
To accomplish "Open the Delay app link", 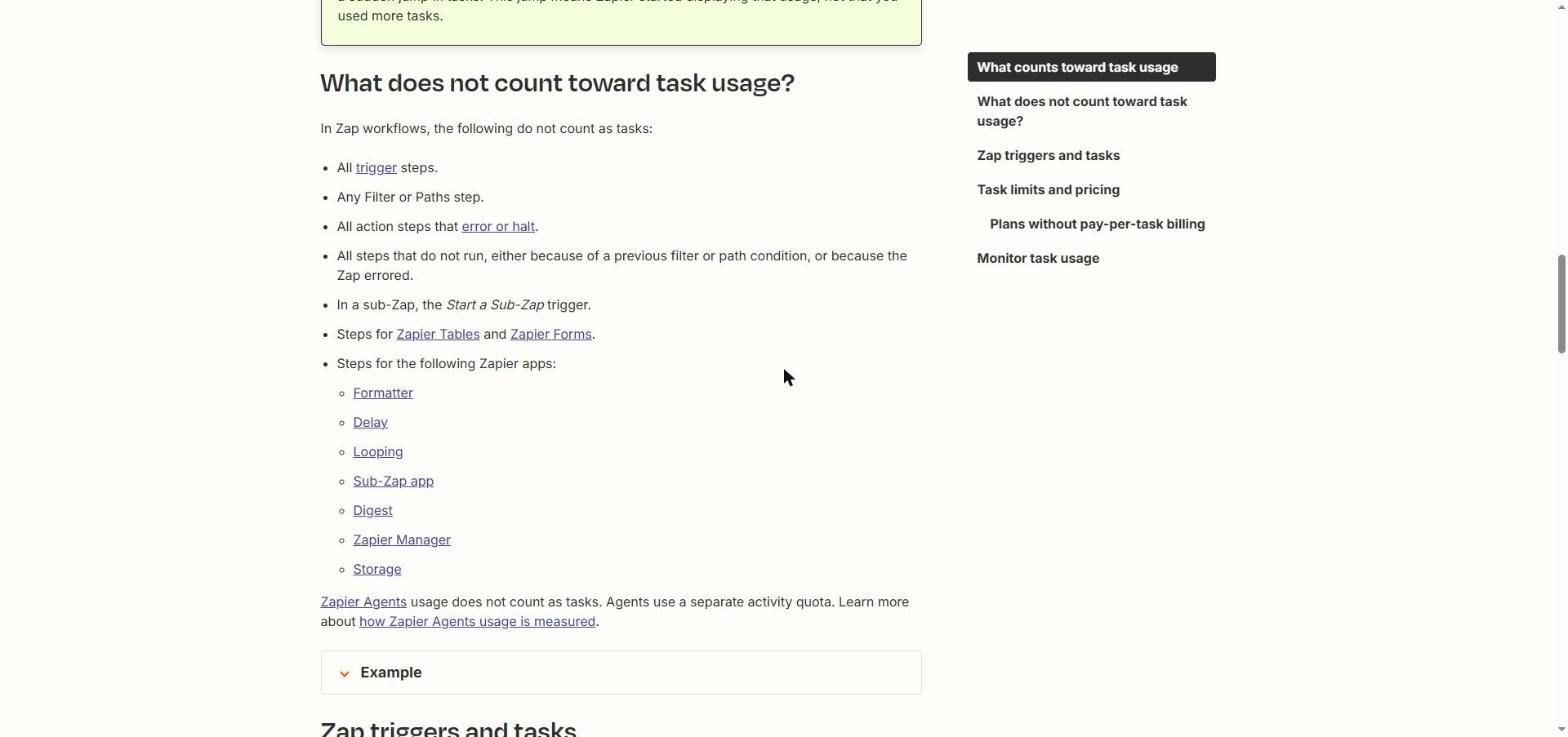I will (370, 422).
